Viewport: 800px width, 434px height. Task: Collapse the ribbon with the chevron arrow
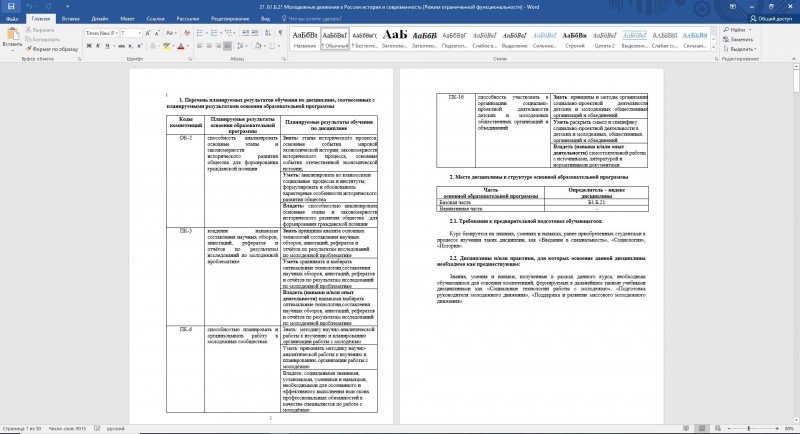pos(794,59)
